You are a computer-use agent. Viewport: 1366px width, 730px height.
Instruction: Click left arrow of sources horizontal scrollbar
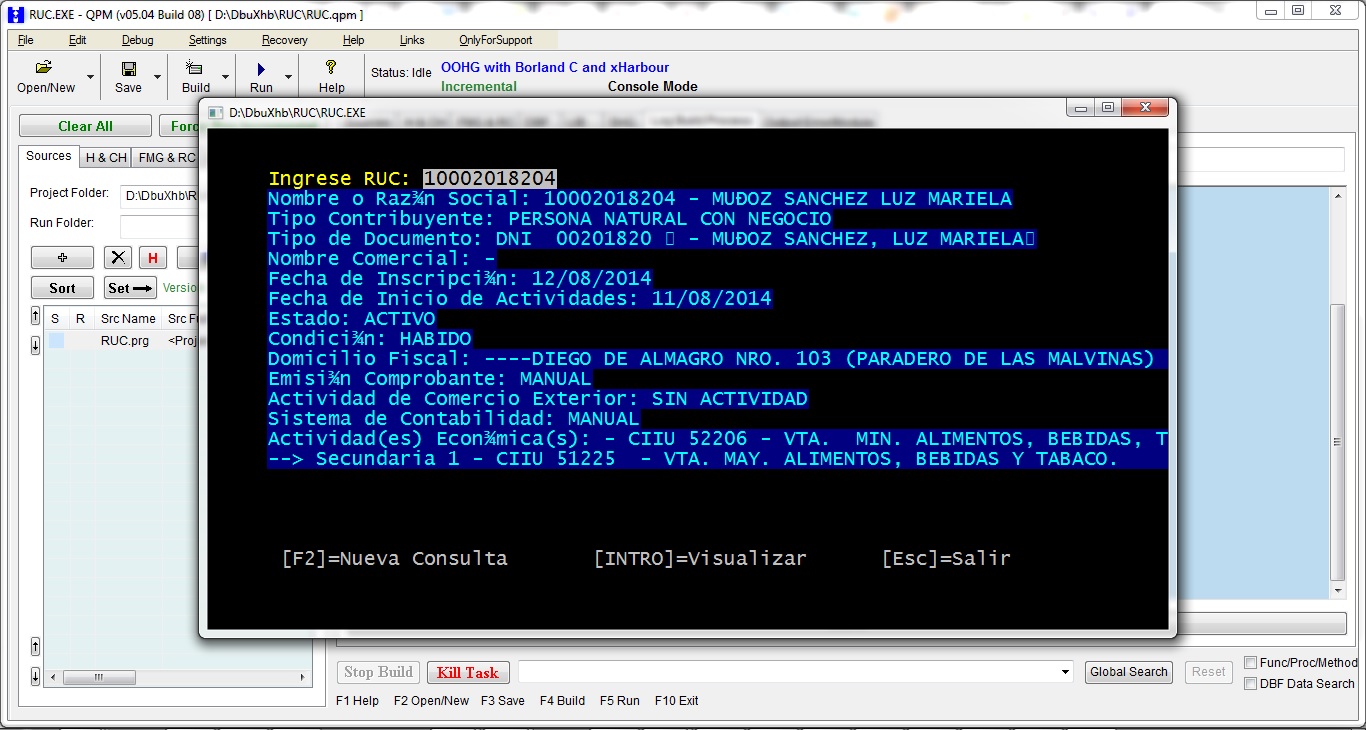(54, 677)
